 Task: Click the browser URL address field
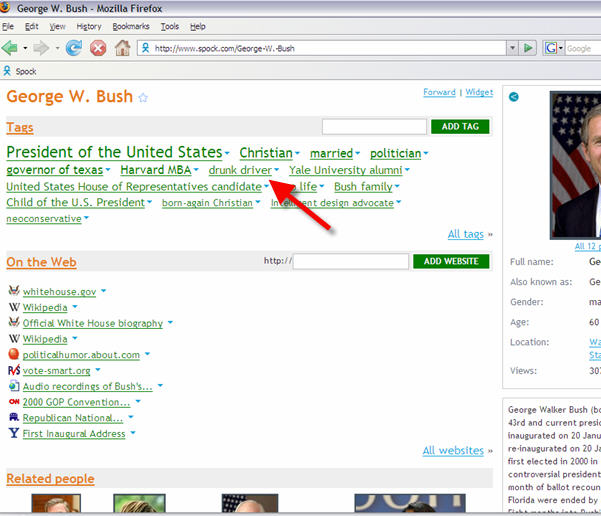[322, 48]
